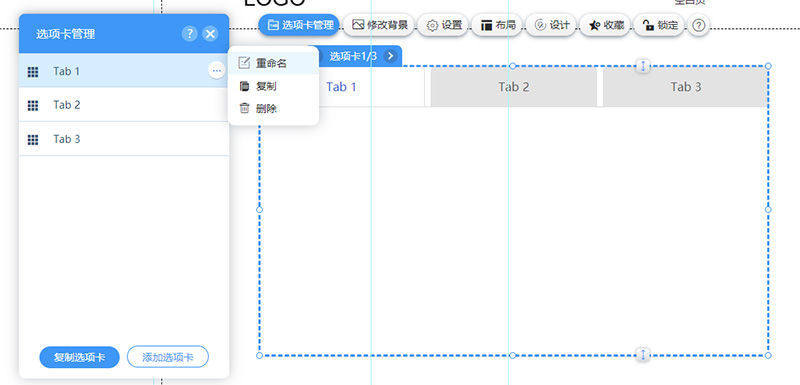The width and height of the screenshot is (800, 385).
Task: Open 设置 gear in the toolbar
Action: pos(444,25)
